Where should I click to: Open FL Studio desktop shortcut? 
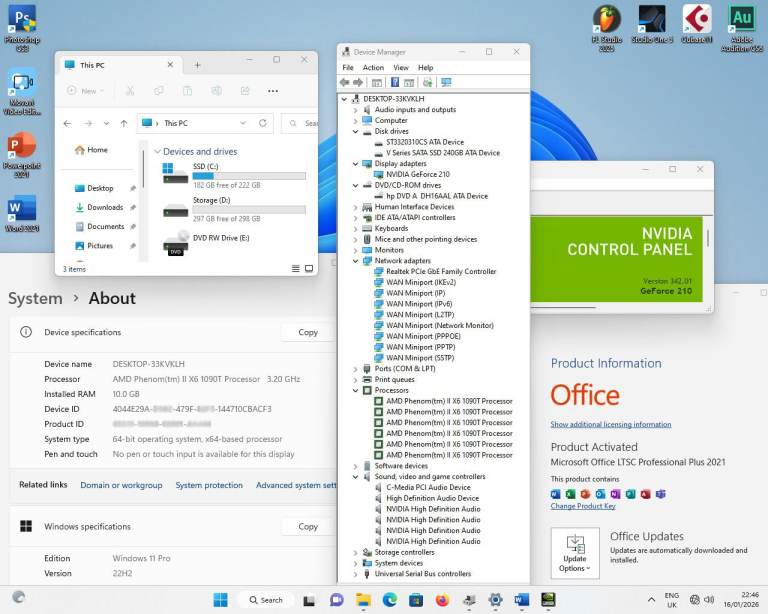coord(606,22)
